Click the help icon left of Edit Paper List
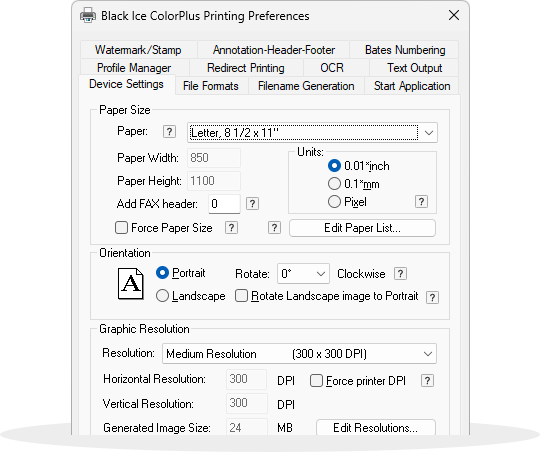540x452 pixels. [x=274, y=228]
